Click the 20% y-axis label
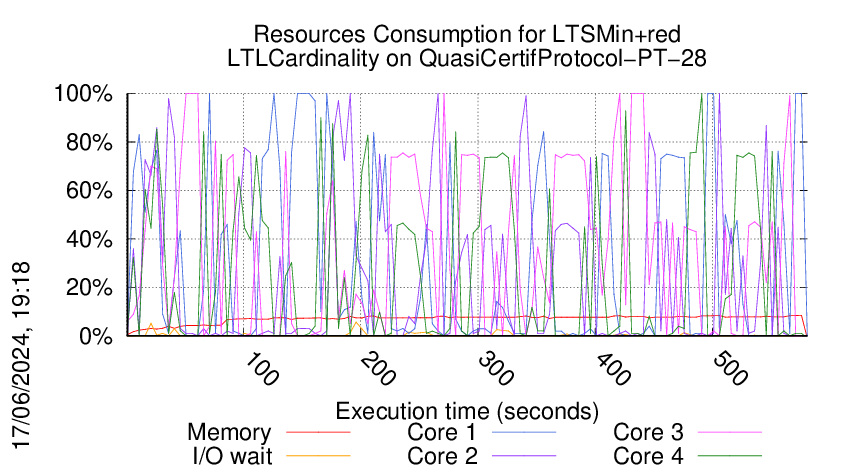The width and height of the screenshot is (850, 475). [x=89, y=287]
